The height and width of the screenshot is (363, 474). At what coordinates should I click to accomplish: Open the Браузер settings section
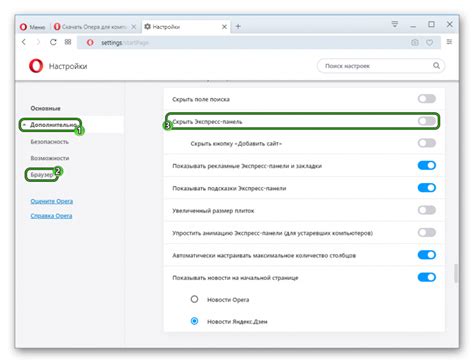click(x=42, y=175)
